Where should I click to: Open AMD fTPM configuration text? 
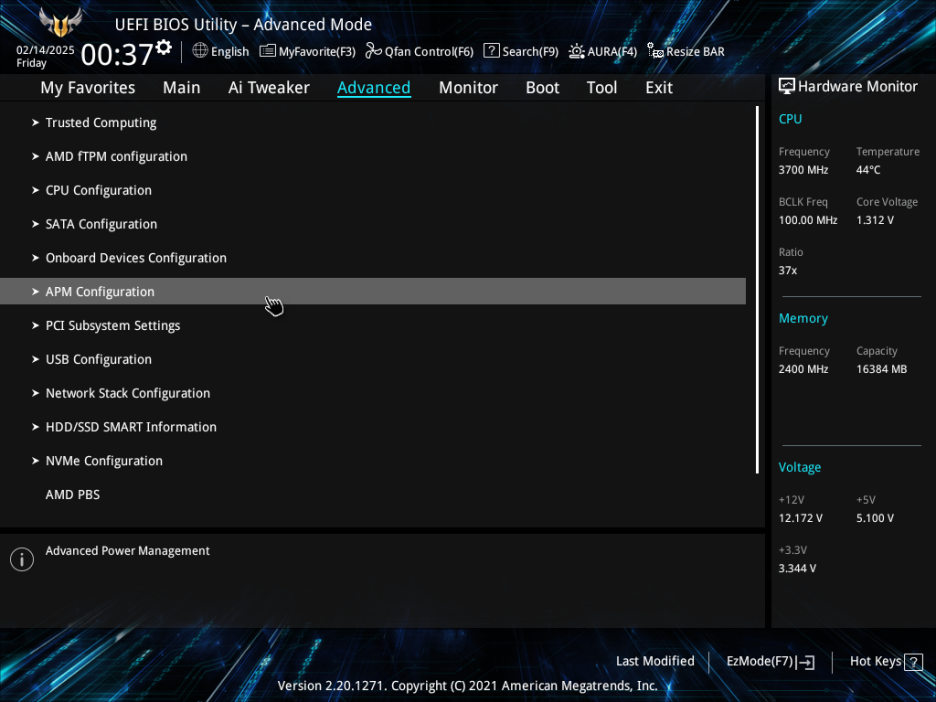116,156
